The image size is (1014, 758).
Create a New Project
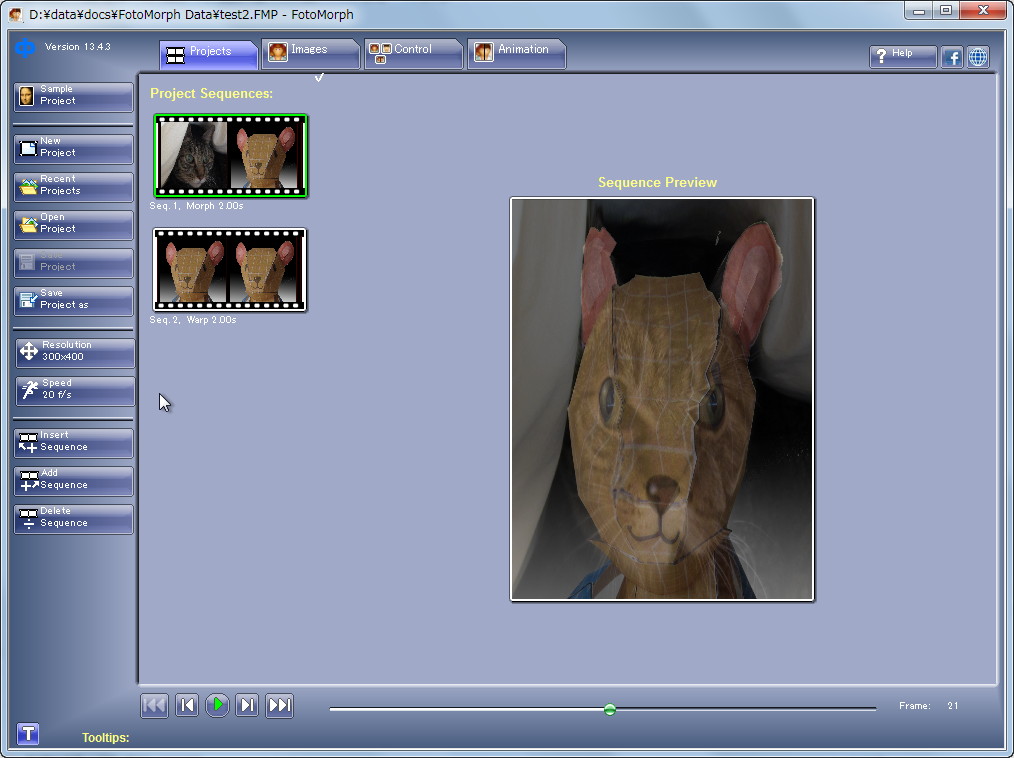(73, 148)
